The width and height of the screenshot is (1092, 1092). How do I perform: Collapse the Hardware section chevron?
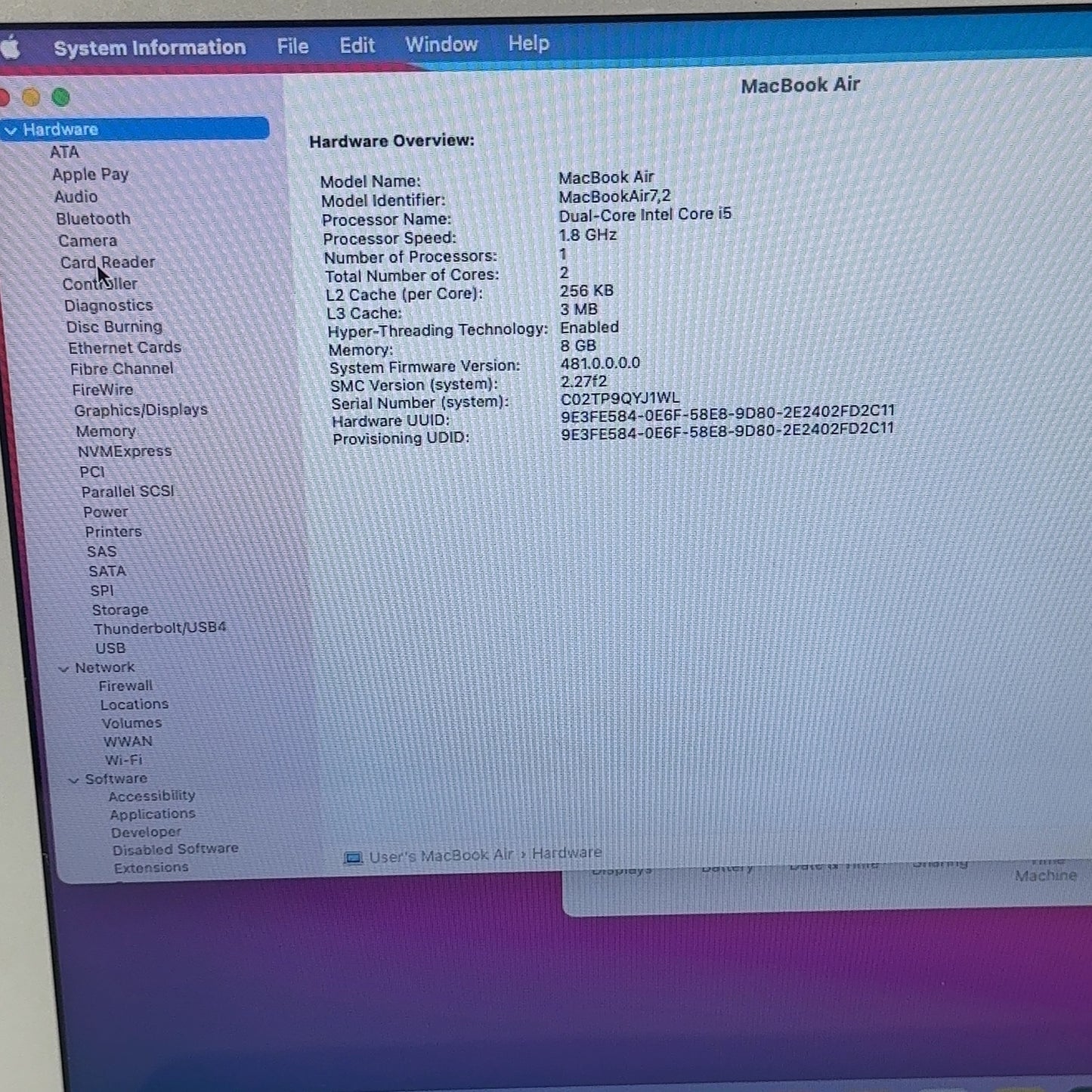point(11,131)
